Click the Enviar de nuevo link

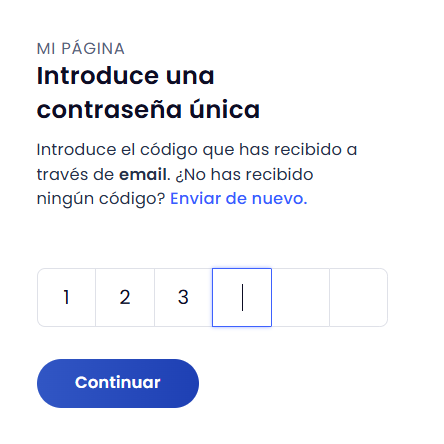[x=239, y=199]
